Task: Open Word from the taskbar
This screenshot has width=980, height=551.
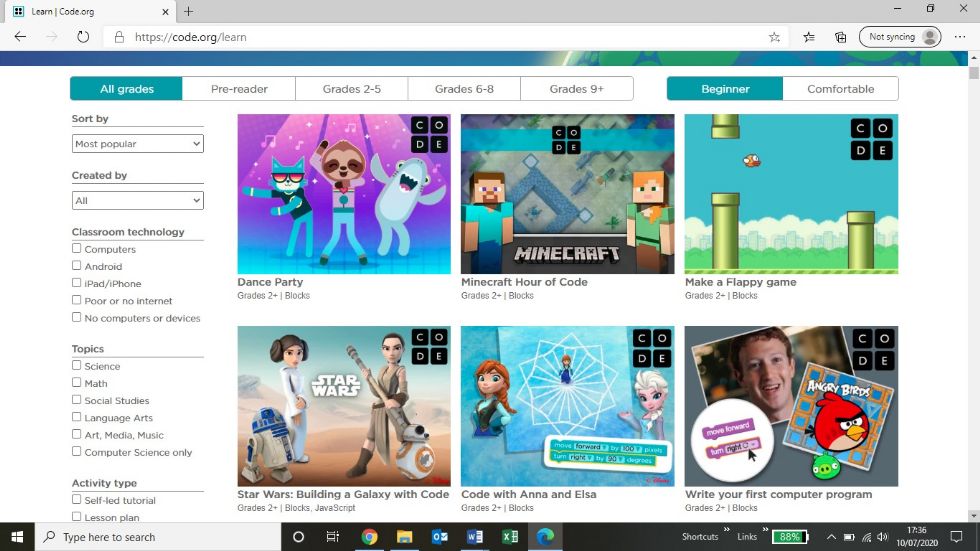Action: (474, 537)
